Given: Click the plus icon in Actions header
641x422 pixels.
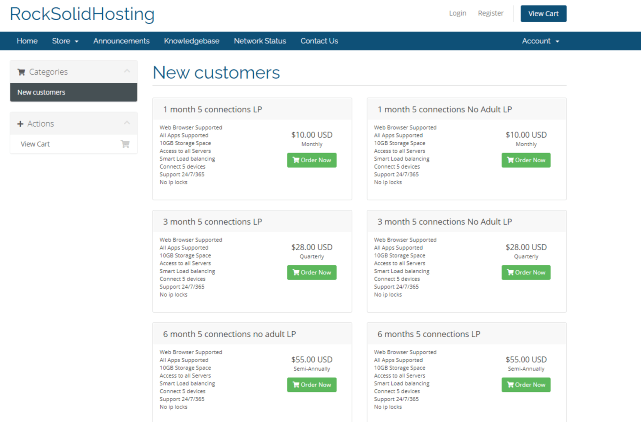Looking at the screenshot, I should click(21, 124).
